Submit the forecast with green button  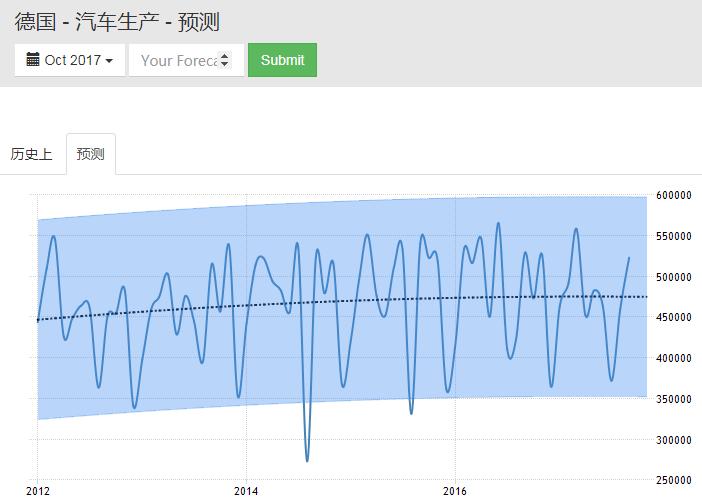[x=283, y=60]
